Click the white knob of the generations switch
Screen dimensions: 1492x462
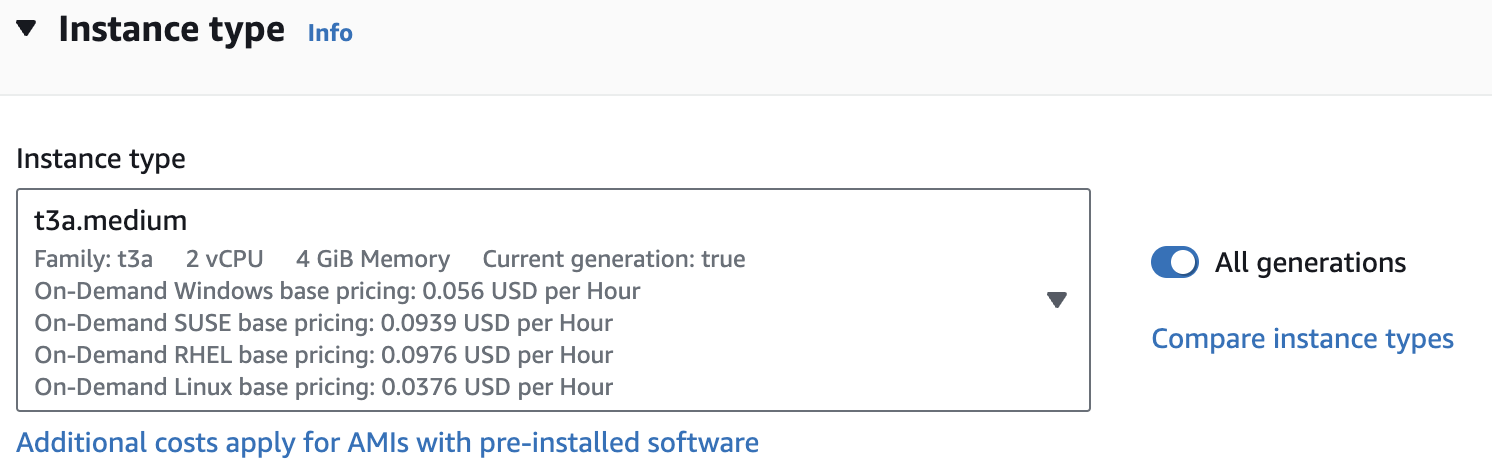(x=1185, y=263)
